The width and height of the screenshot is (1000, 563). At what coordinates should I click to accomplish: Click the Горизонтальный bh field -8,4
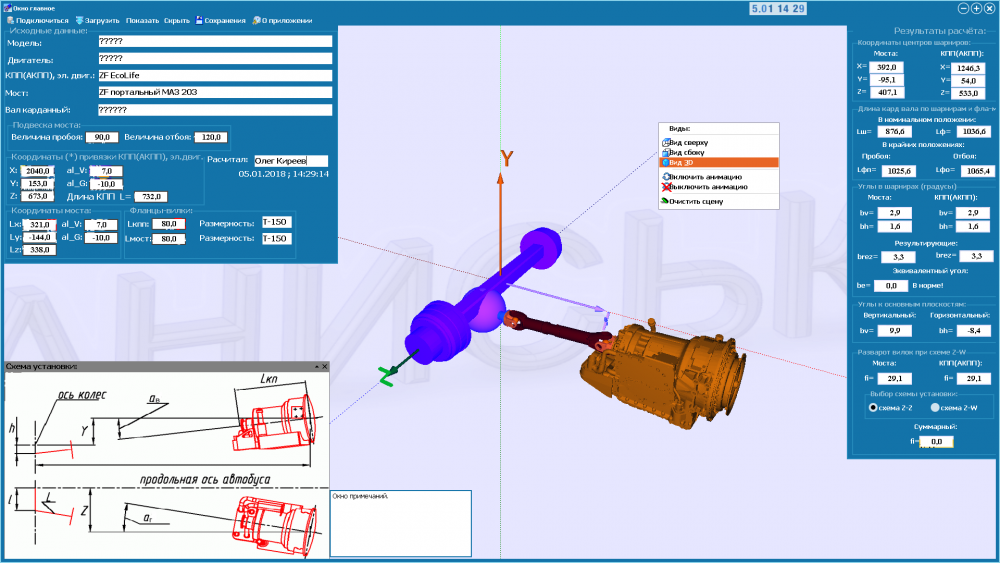tap(974, 331)
